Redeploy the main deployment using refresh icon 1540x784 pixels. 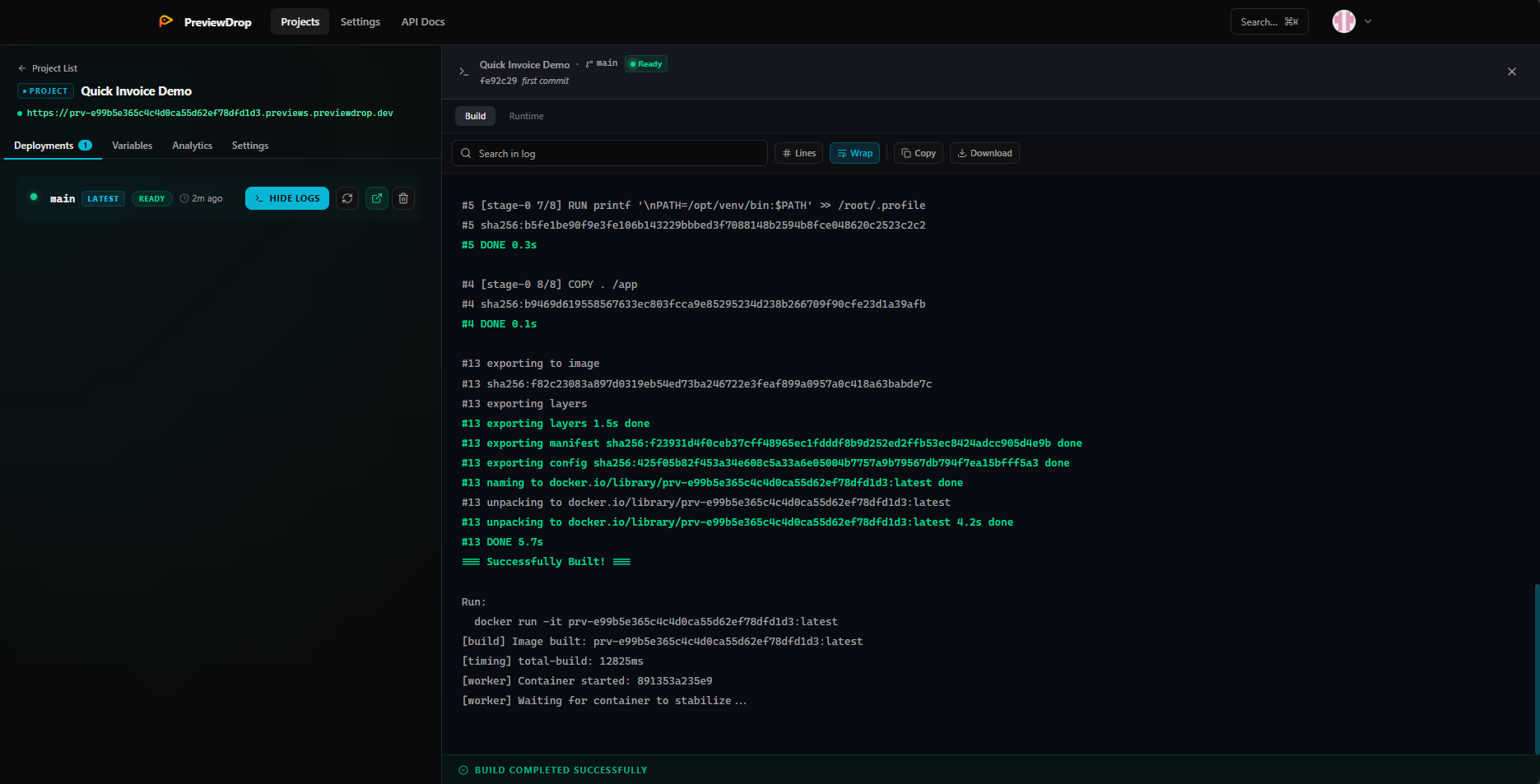347,198
